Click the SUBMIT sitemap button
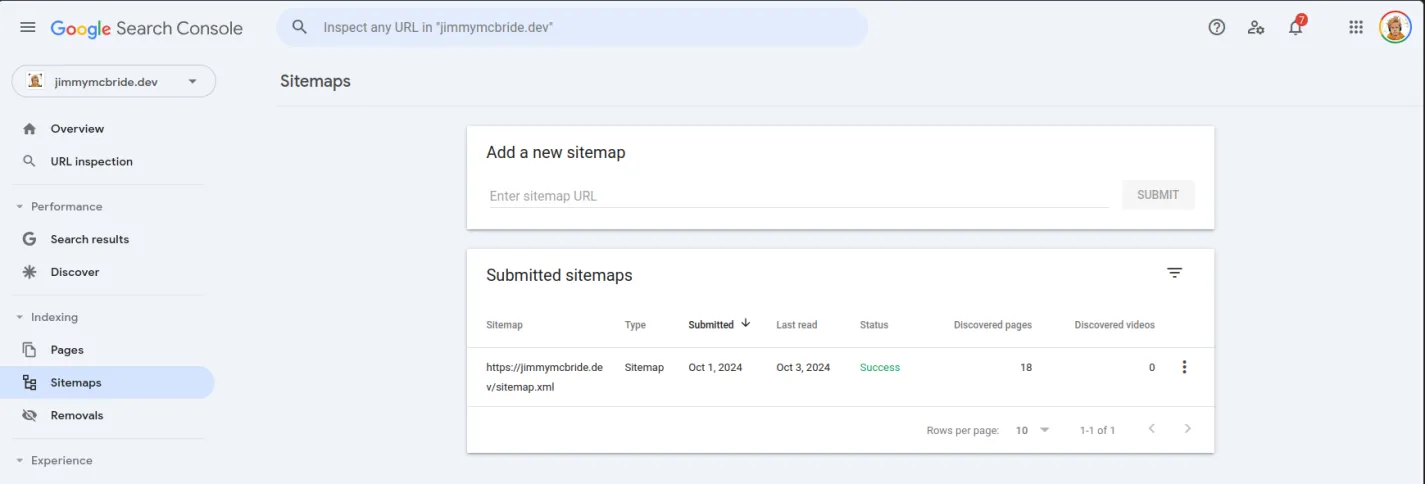This screenshot has height=484, width=1425. pyautogui.click(x=1158, y=195)
